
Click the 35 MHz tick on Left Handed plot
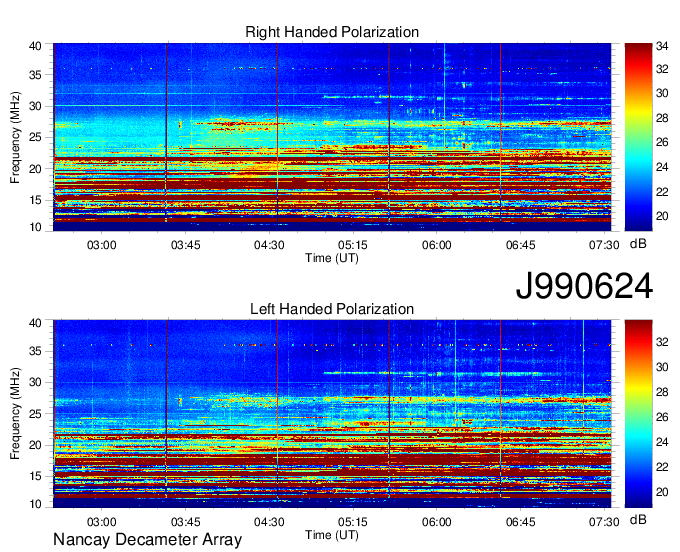point(35,351)
